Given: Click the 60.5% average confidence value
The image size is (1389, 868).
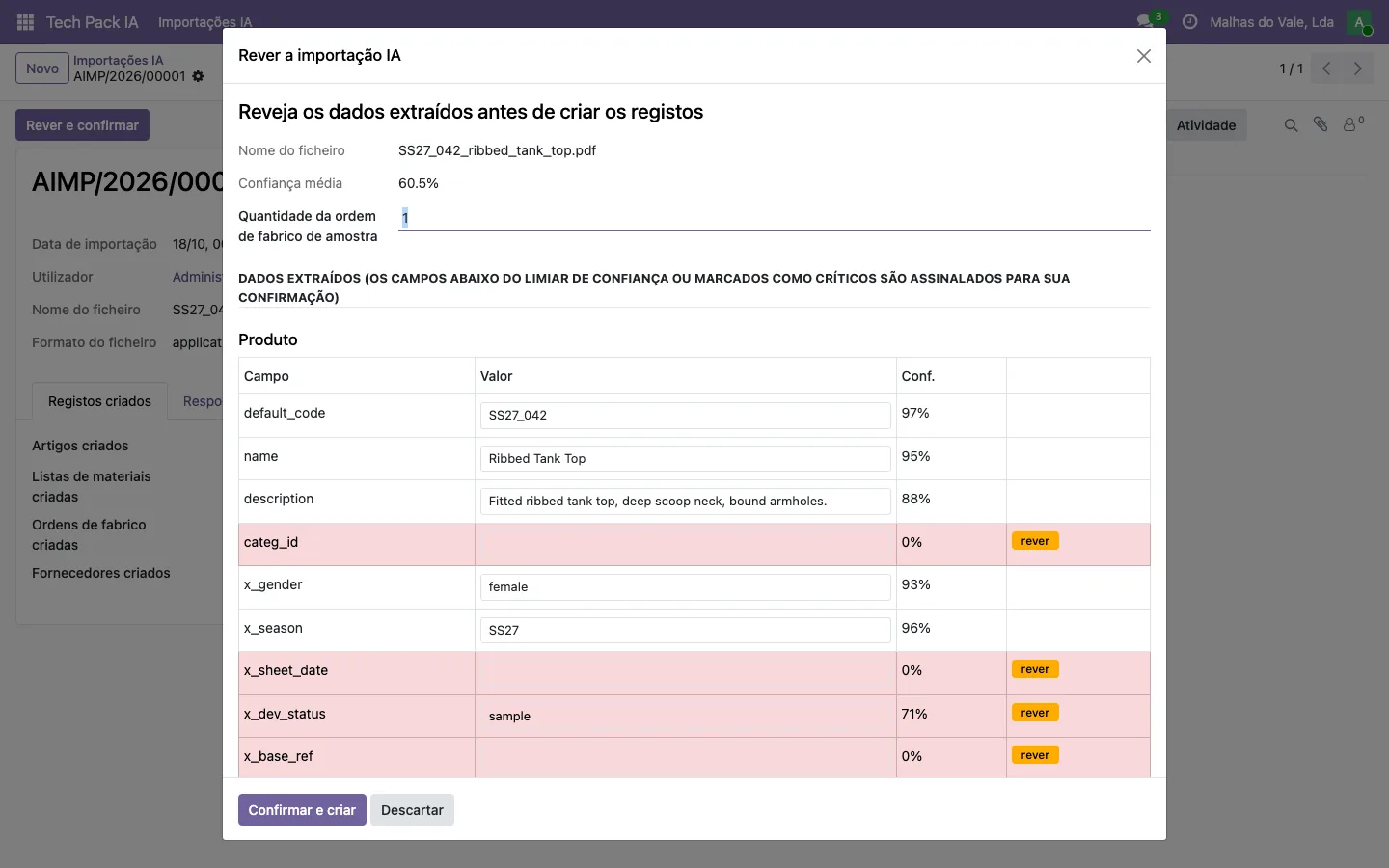Looking at the screenshot, I should tap(419, 183).
